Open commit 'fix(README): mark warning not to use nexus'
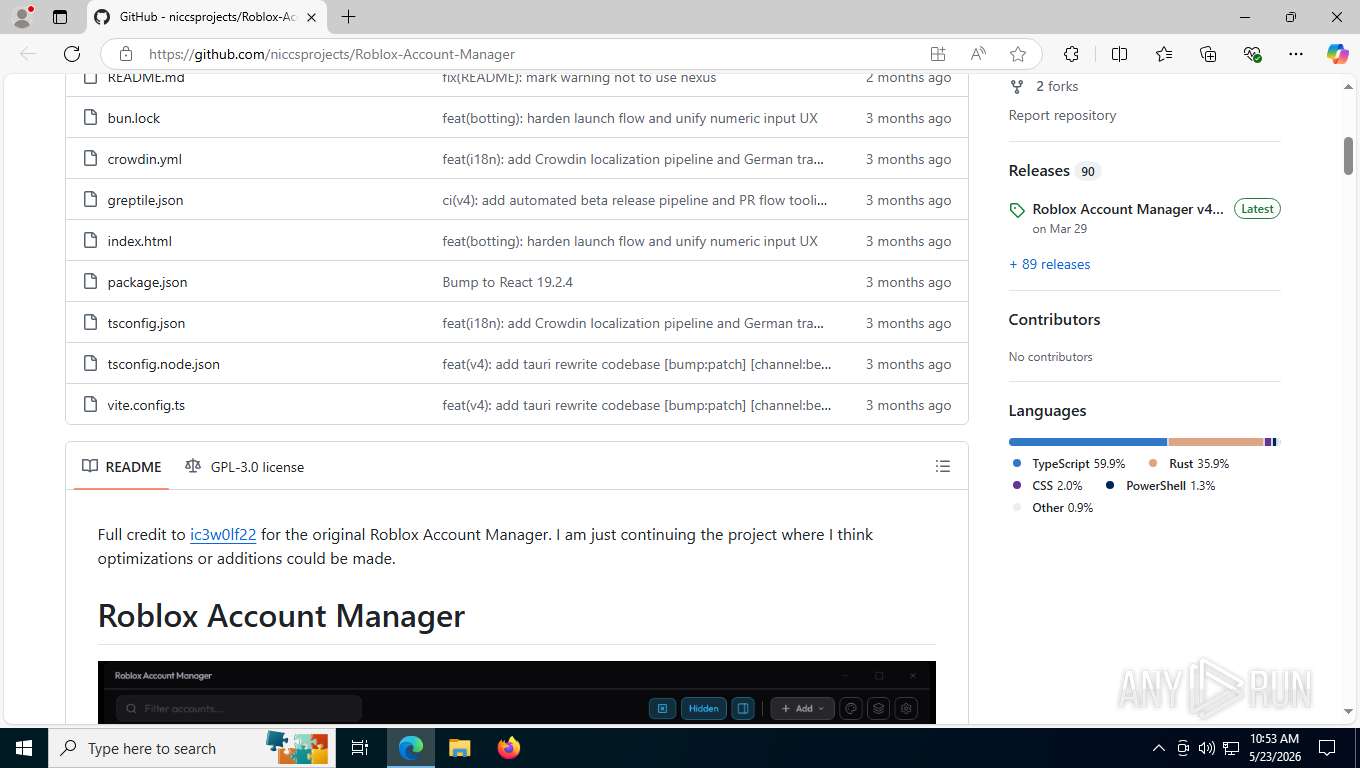This screenshot has width=1360, height=768. point(579,78)
